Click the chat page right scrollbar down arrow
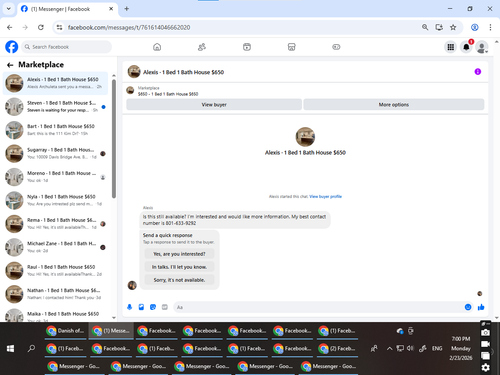The height and width of the screenshot is (375, 500). click(x=497, y=318)
